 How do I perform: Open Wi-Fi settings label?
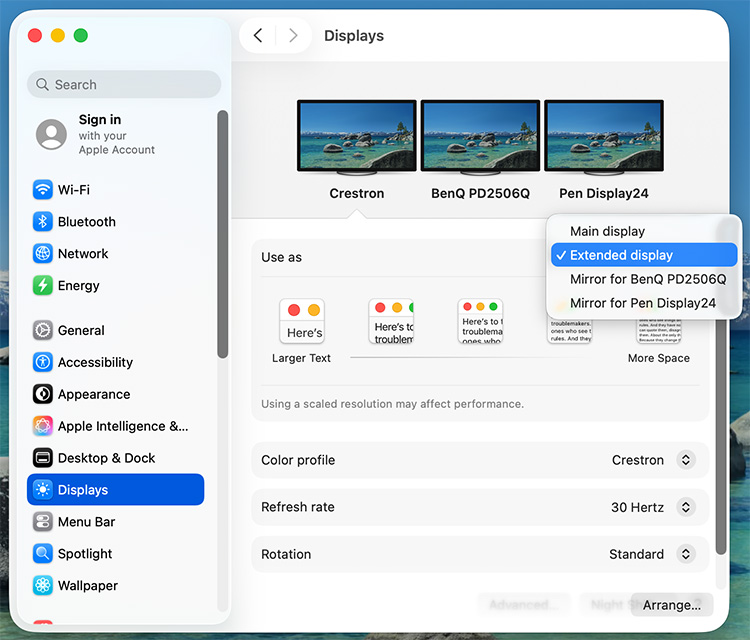pos(74,189)
